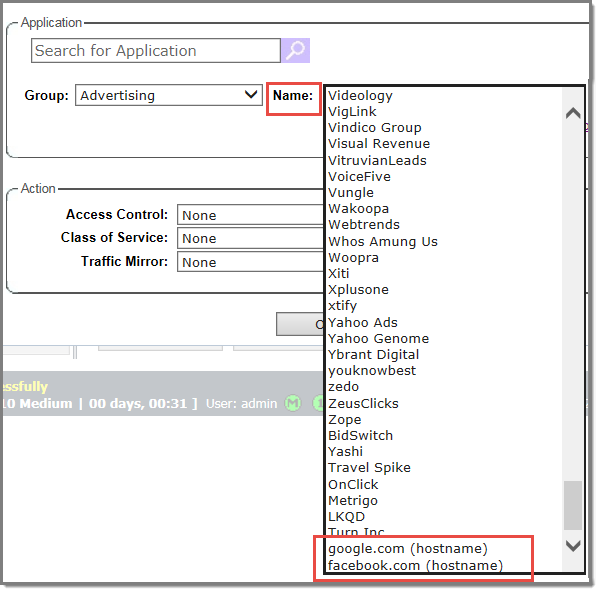
Task: Open the Group dropdown set to Advertising
Action: coord(169,95)
